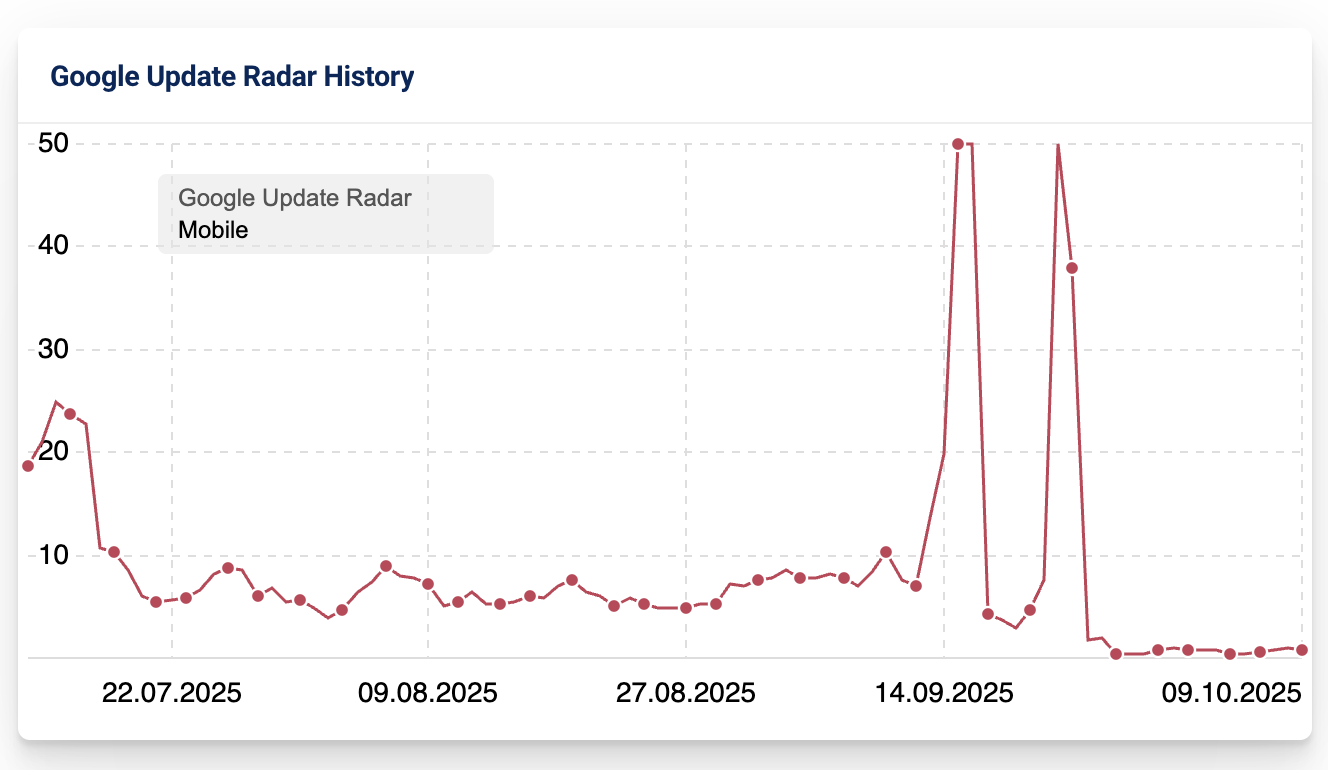Viewport: 1328px width, 770px height.
Task: Click the 14.09.2025 x-axis date label
Action: 943,693
